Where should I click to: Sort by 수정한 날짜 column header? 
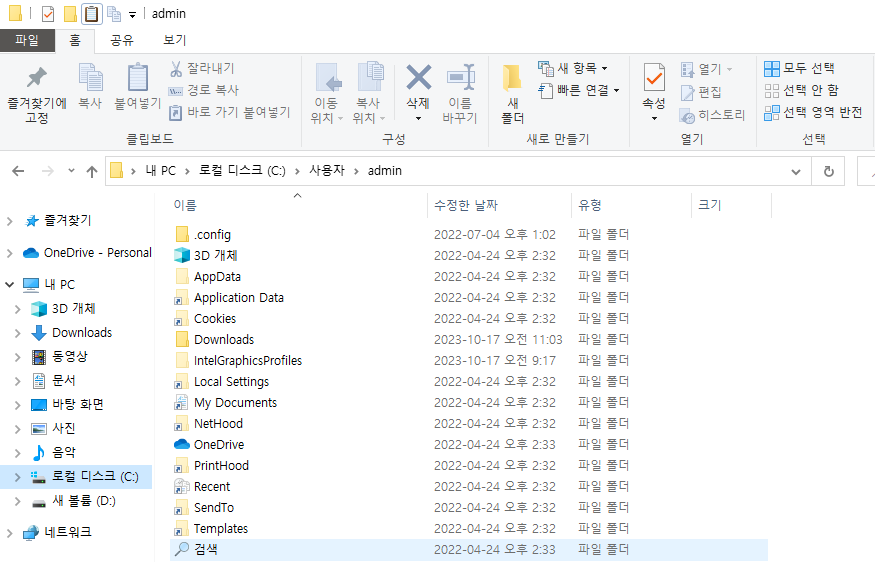(x=466, y=205)
